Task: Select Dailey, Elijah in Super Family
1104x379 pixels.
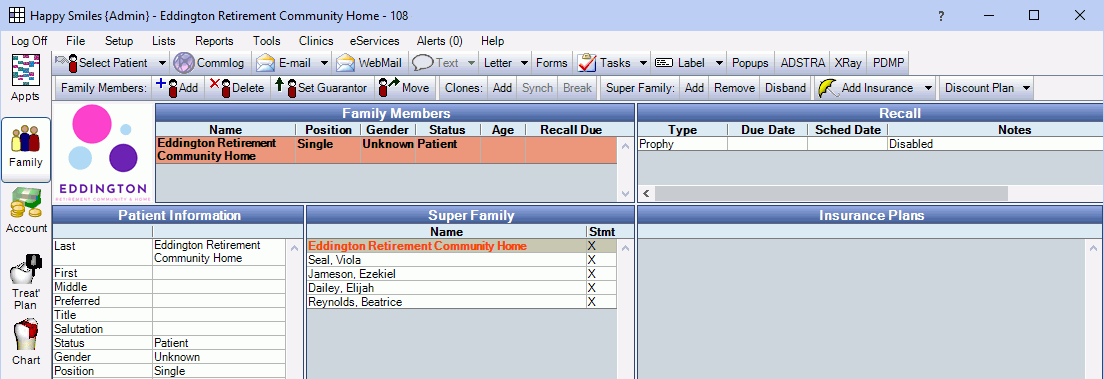Action: click(x=461, y=288)
